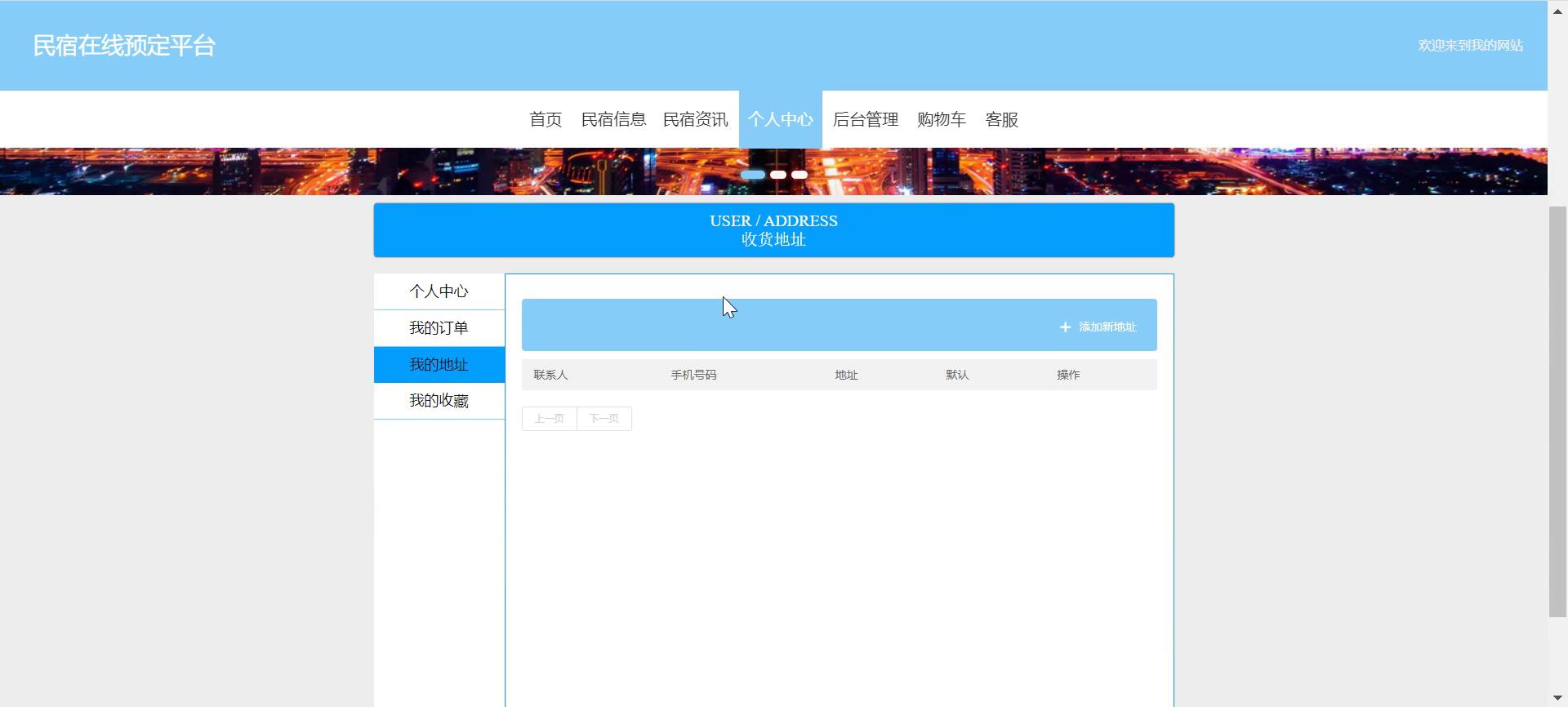Click the scrollbar up arrow

click(1557, 11)
